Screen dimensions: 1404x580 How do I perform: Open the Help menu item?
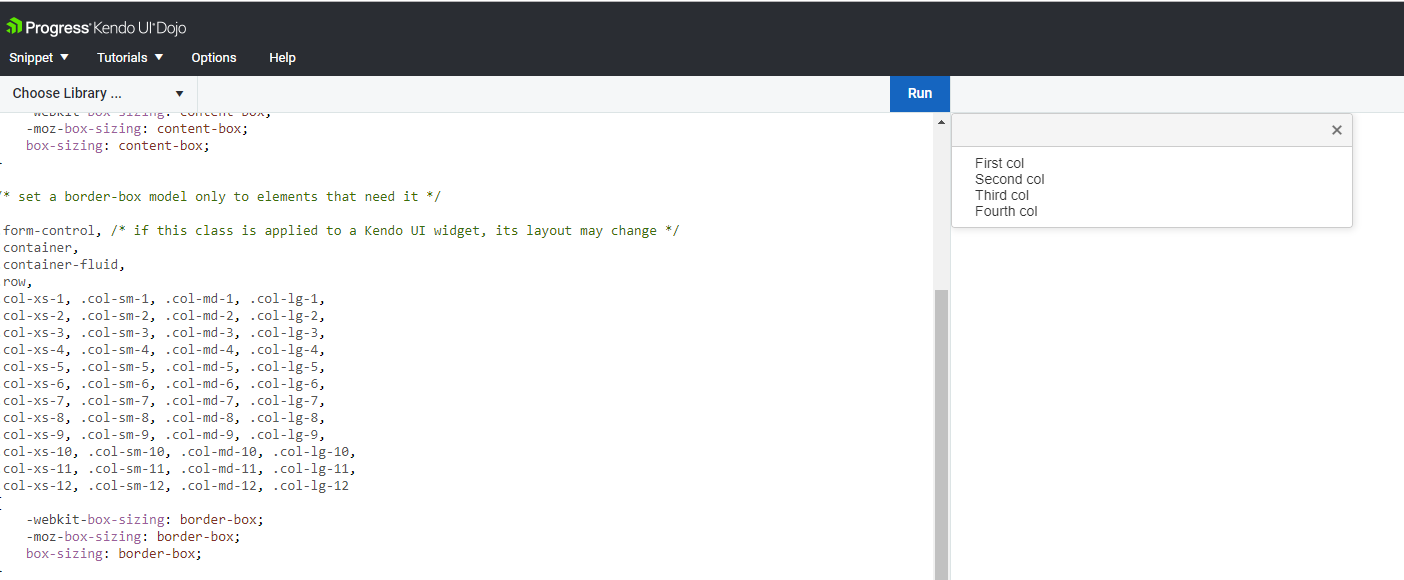click(x=282, y=58)
